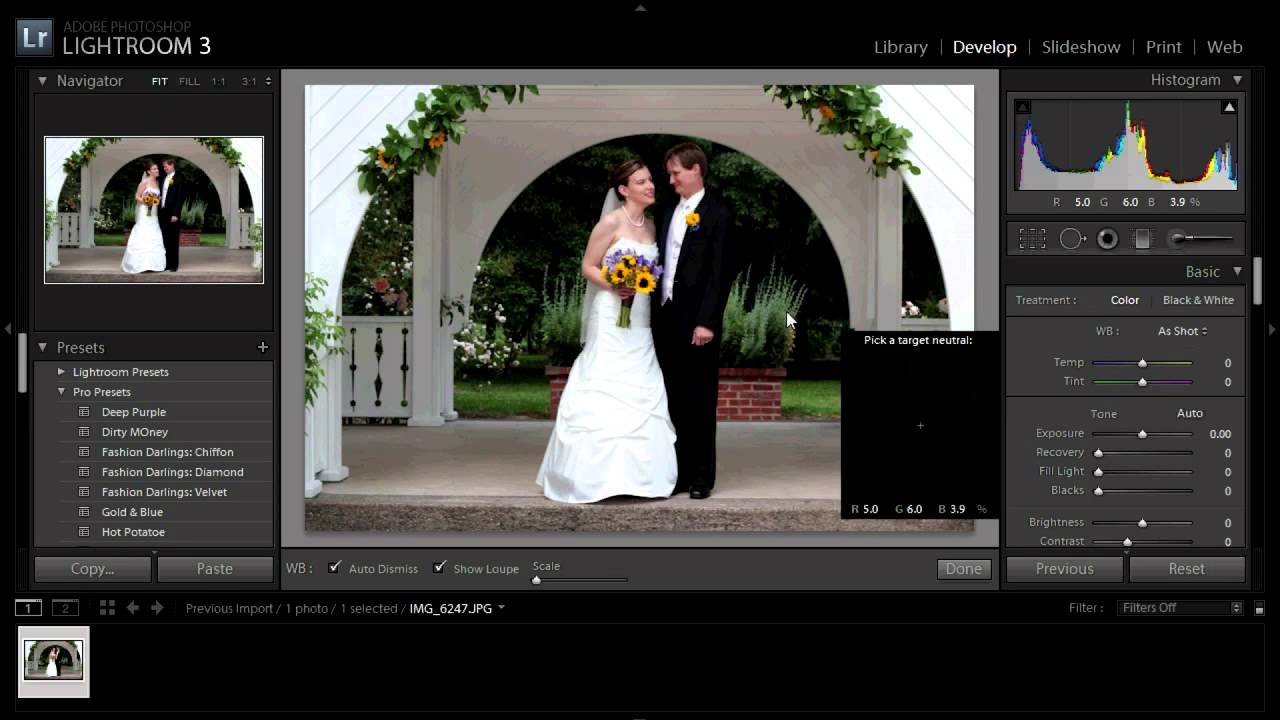The image size is (1280, 720).
Task: Open Navigator zoom level popup arrows
Action: point(267,81)
